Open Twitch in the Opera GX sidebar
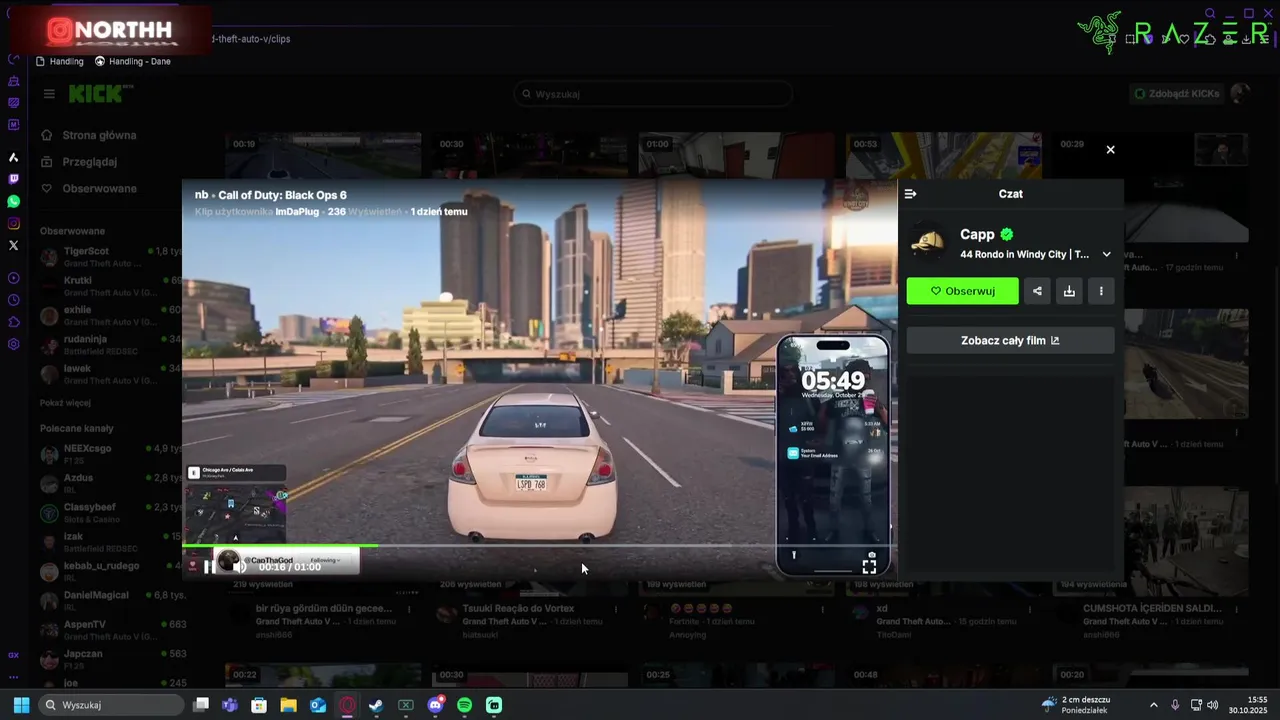Image resolution: width=1280 pixels, height=720 pixels. tap(14, 179)
